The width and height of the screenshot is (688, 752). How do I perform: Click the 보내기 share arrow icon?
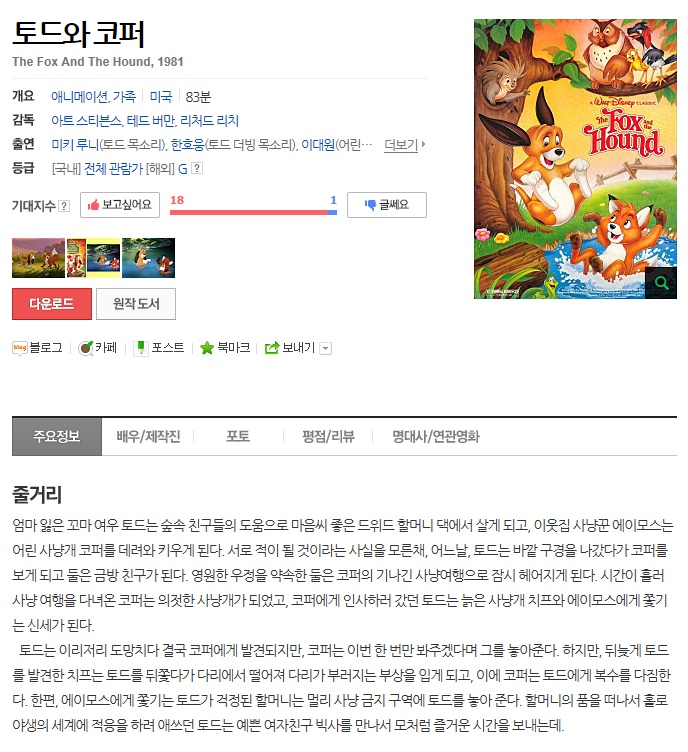(x=272, y=348)
